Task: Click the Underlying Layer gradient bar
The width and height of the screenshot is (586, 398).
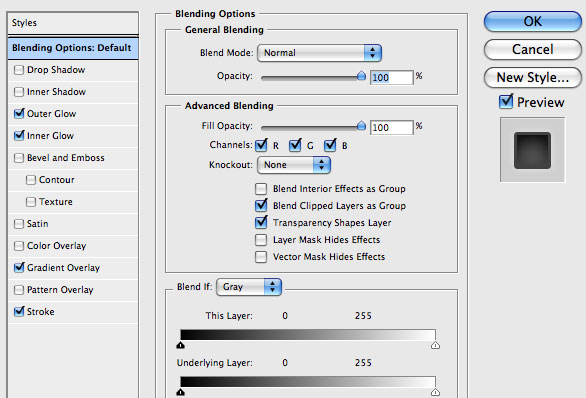Action: (308, 382)
